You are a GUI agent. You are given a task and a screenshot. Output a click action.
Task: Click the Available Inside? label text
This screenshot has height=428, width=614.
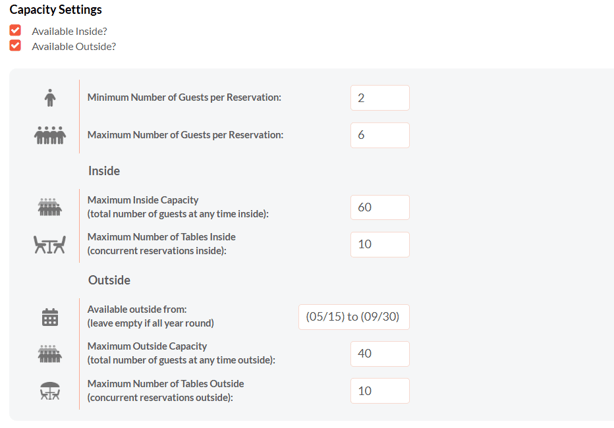pyautogui.click(x=69, y=31)
